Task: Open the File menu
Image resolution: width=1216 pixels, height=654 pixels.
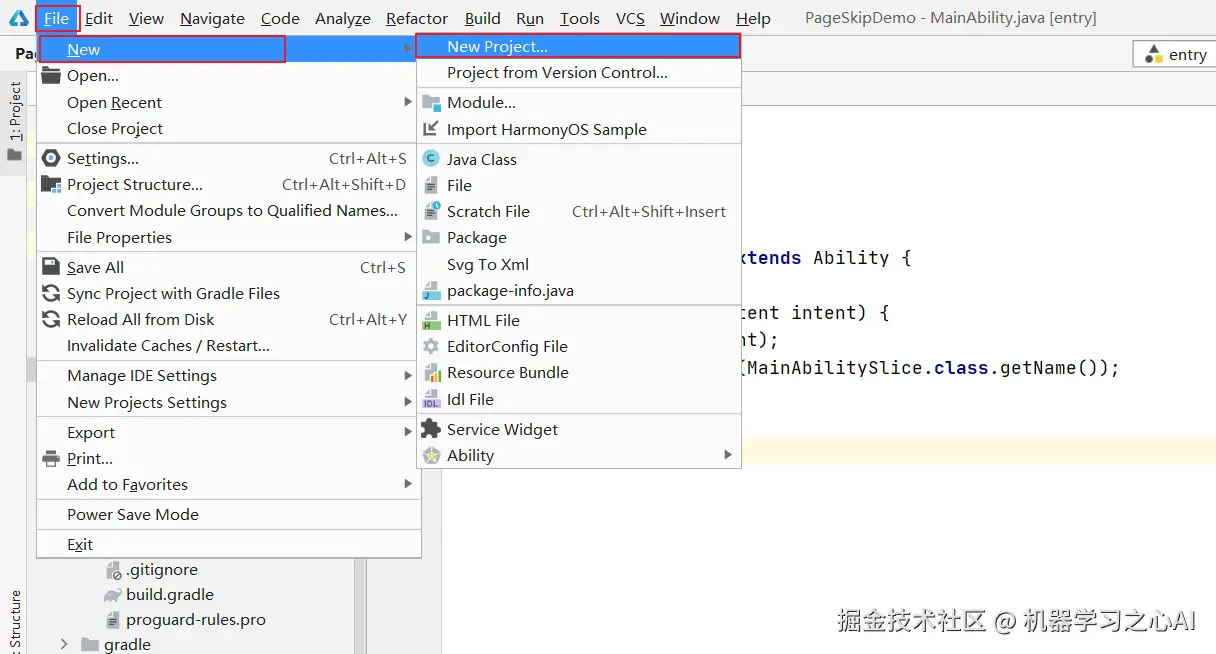Action: click(57, 18)
